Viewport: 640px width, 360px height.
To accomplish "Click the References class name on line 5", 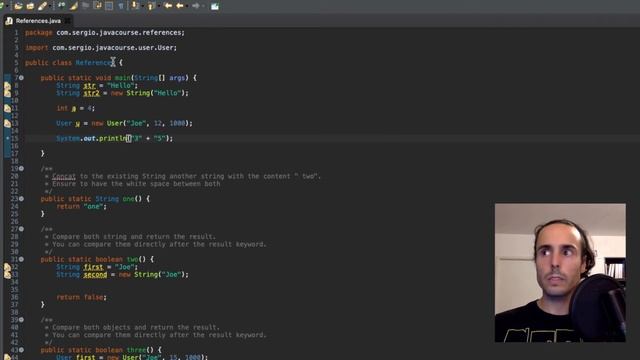I will (x=96, y=63).
